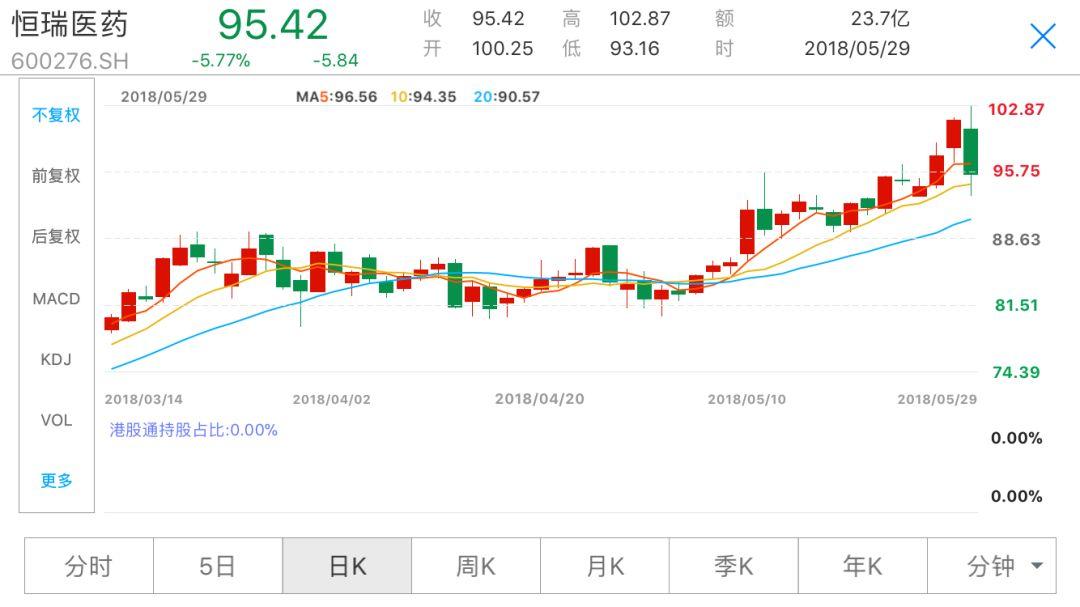Click the turnover value 23.7亿
Screen dimensions: 1080x607
880,19
